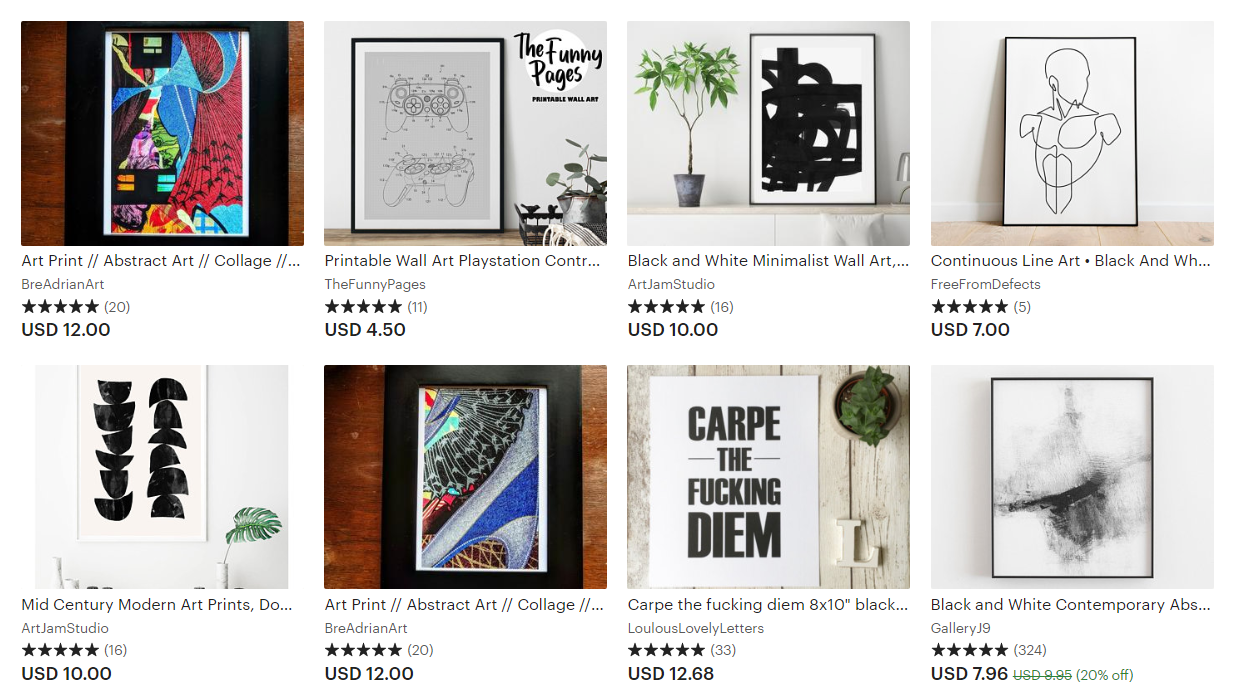Open the continuous line art body thumbnail
The height and width of the screenshot is (698, 1255).
(1072, 133)
